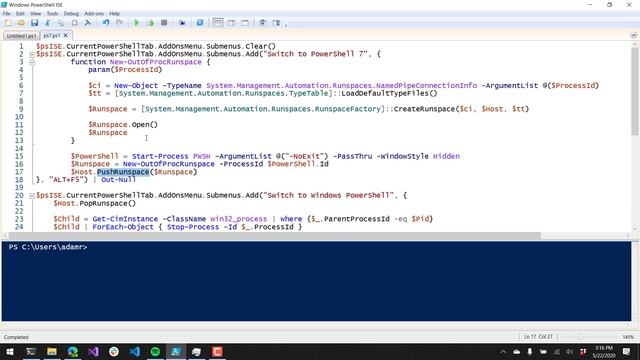Clear the console pane with the wiper icon
This screenshot has width=640, height=360.
coord(87,23)
